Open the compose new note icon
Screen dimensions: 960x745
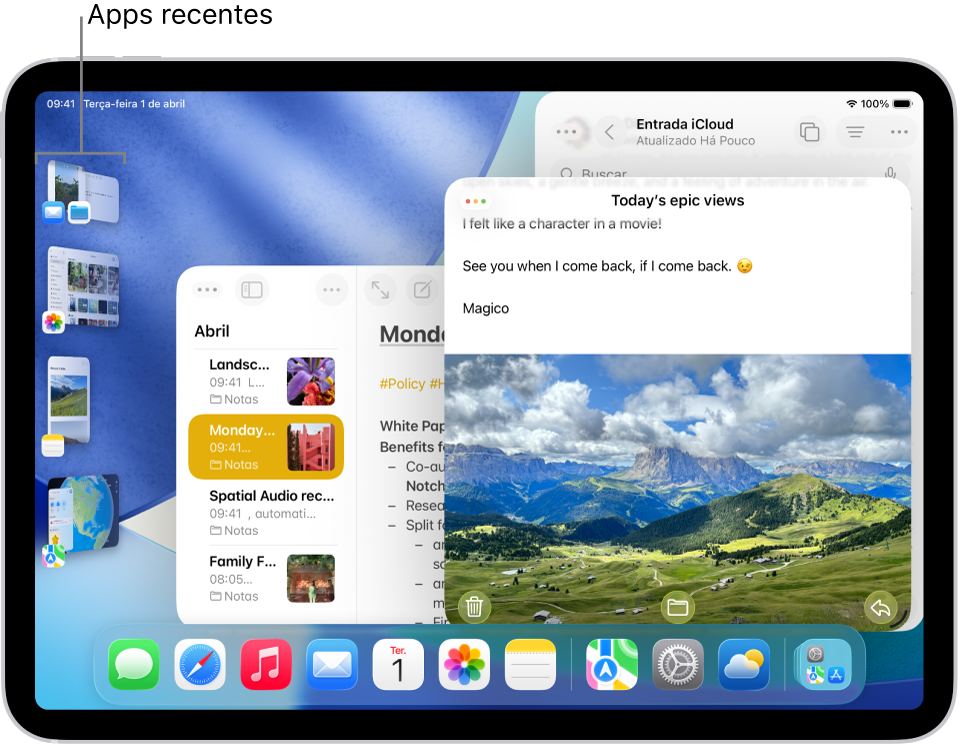point(422,290)
